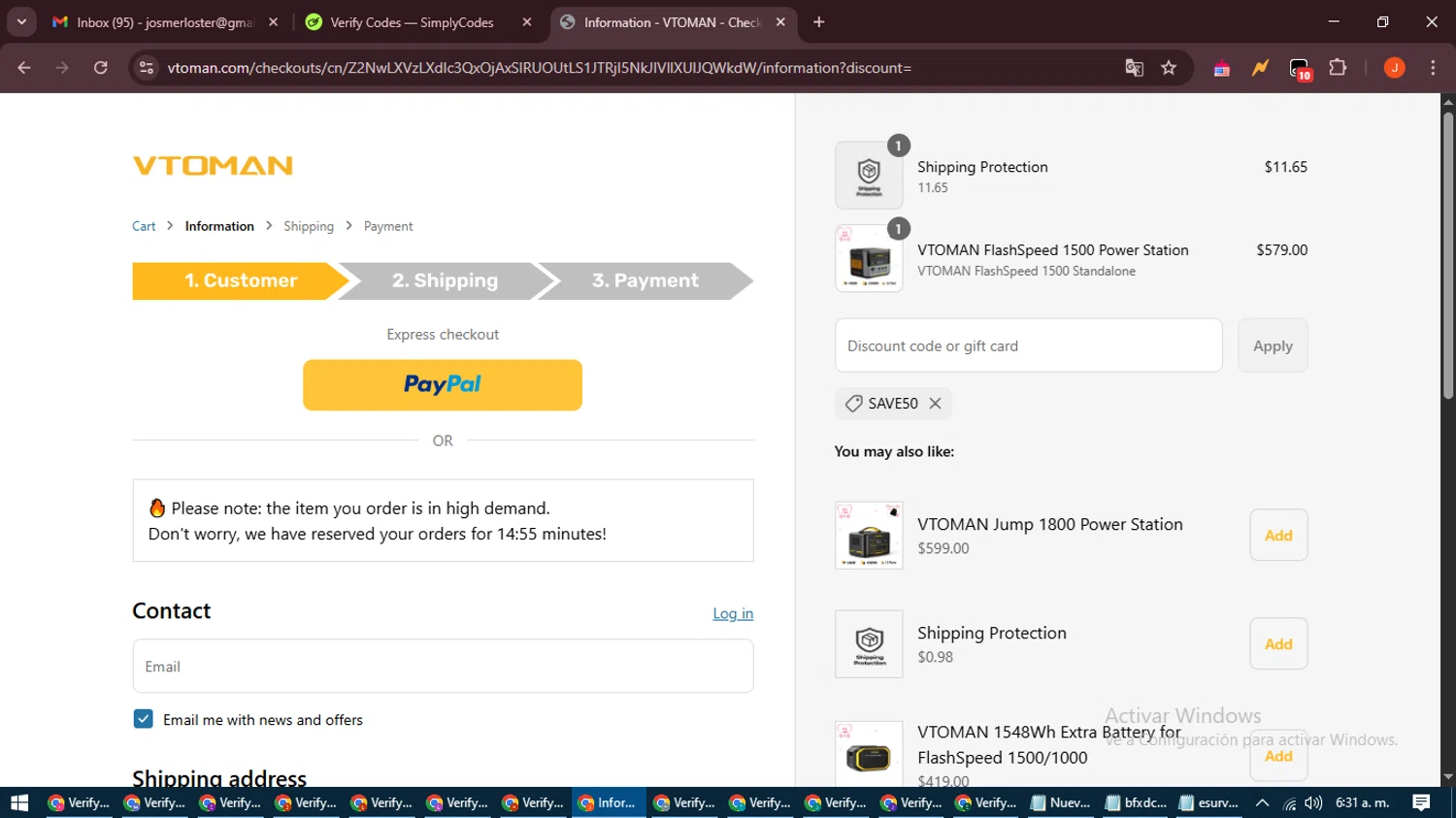
Task: Click the browser forward arrow
Action: (x=62, y=68)
